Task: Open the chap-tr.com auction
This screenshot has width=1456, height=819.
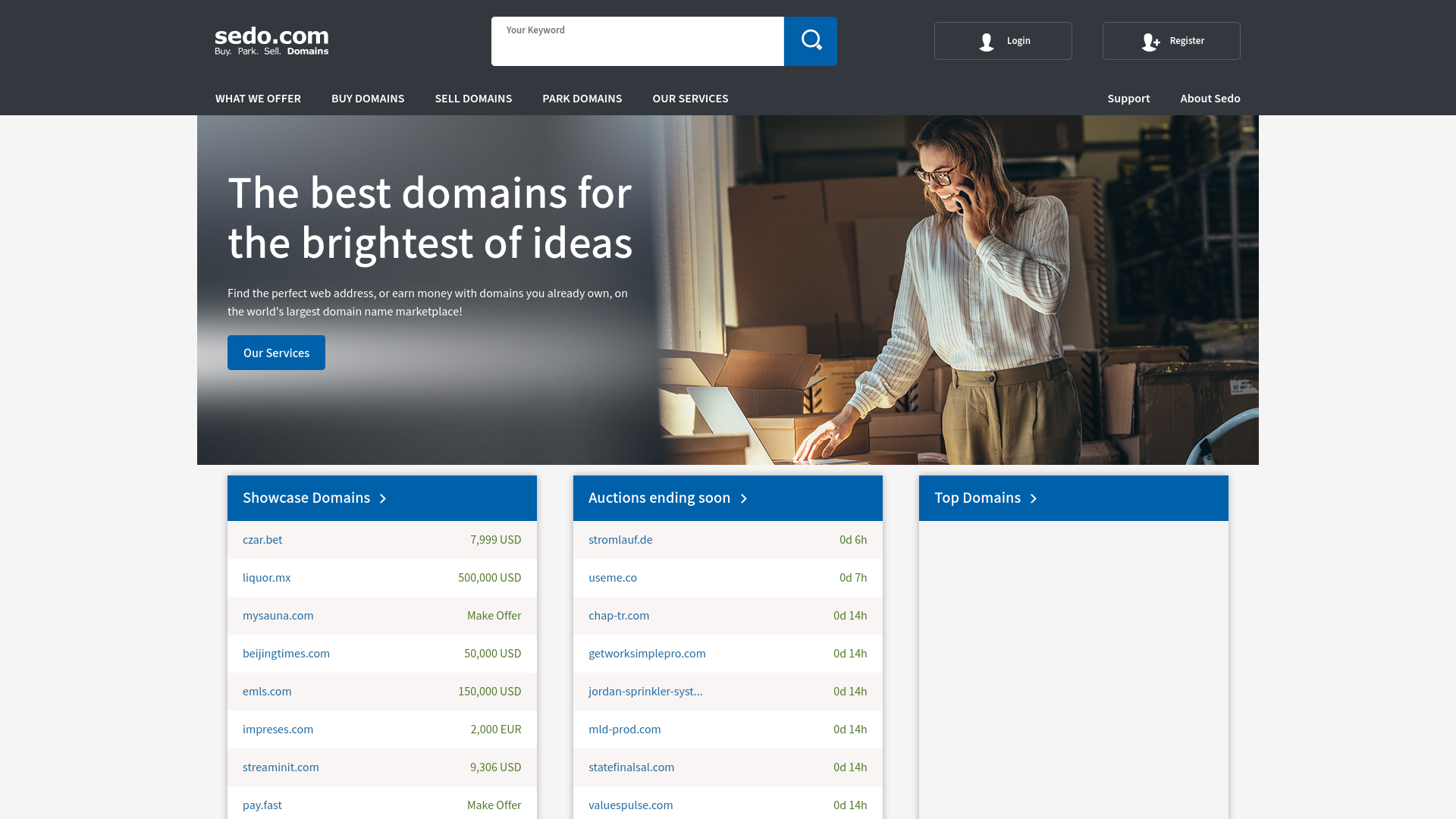Action: pos(619,616)
